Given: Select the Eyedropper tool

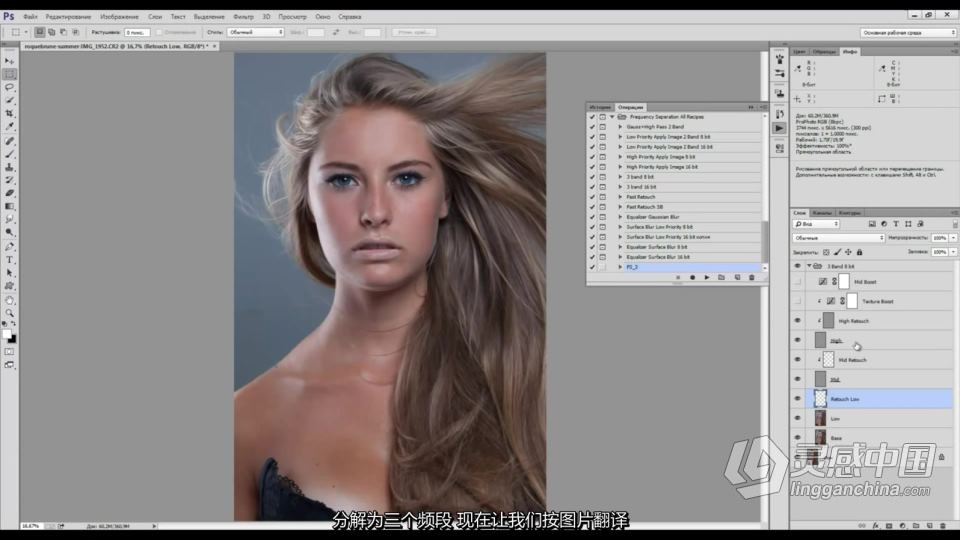Looking at the screenshot, I should pos(9,126).
